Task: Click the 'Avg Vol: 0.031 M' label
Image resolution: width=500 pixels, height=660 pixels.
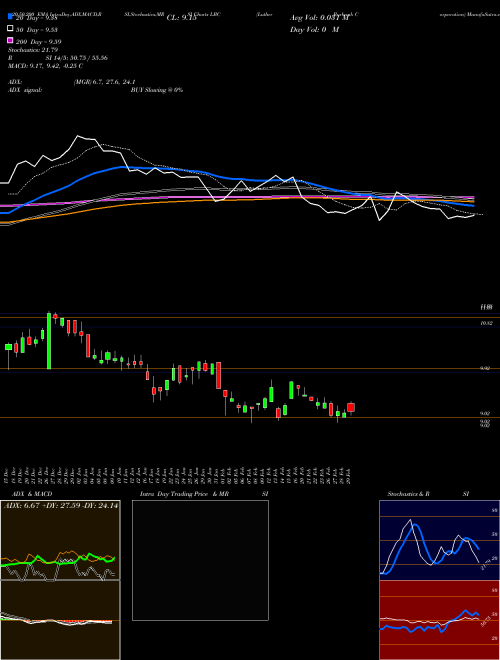Action: tap(319, 18)
